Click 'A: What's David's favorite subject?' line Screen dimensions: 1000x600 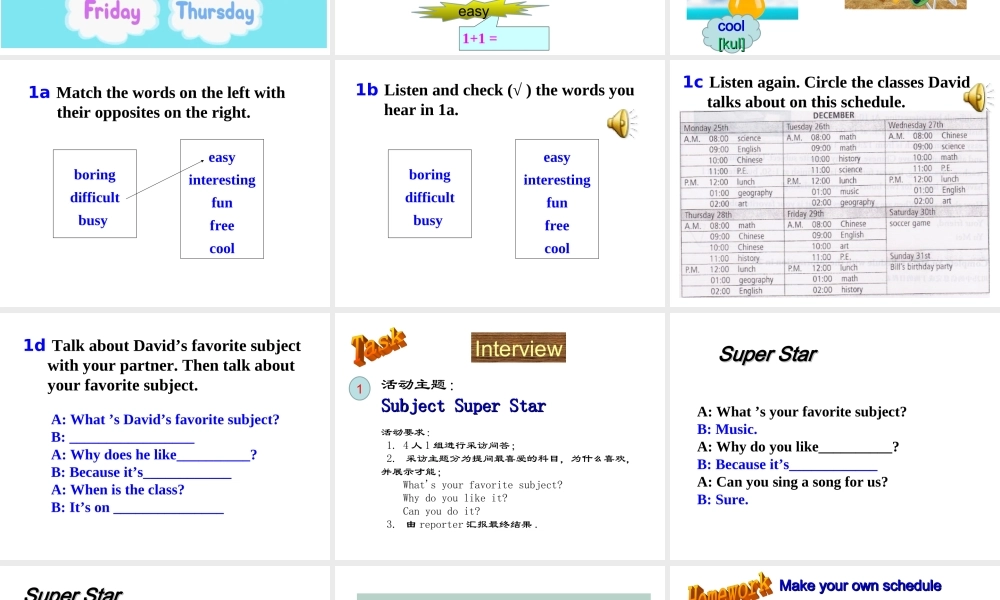pyautogui.click(x=165, y=420)
